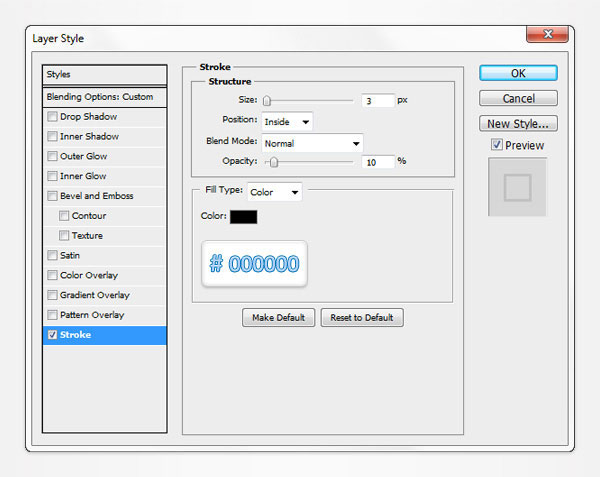Click the Opacity slider handle

[x=274, y=162]
